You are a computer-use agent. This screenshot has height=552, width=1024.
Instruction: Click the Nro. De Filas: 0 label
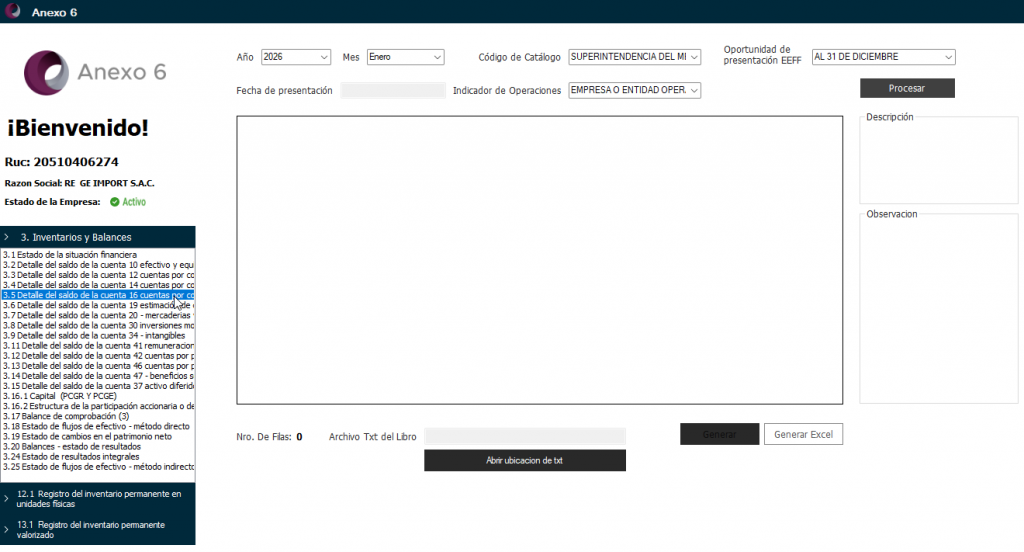coord(269,437)
